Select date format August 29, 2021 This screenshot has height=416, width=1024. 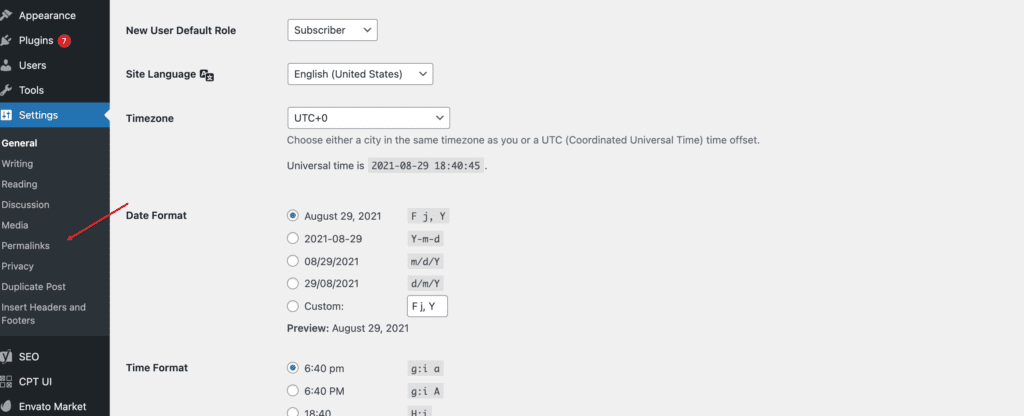(293, 216)
